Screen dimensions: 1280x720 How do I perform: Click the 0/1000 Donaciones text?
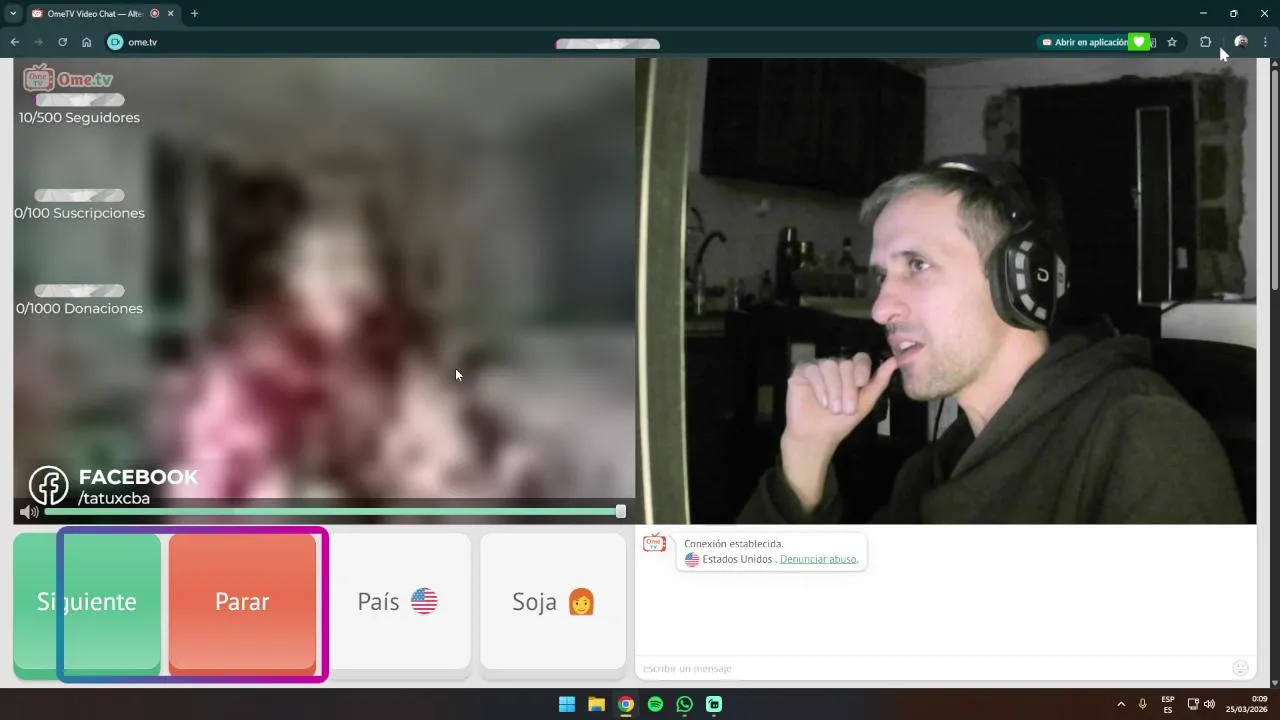coord(79,308)
